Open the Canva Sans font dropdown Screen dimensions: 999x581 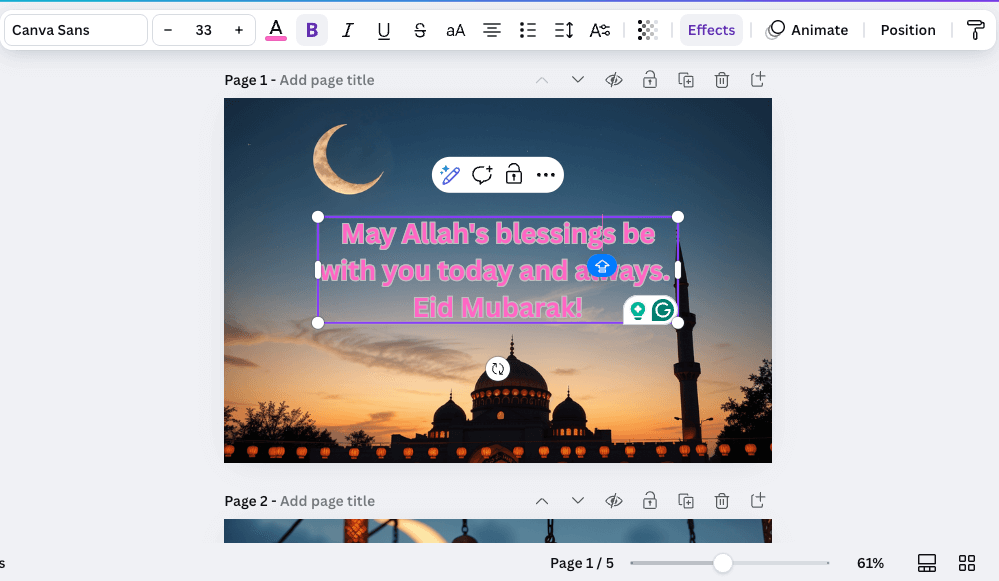[76, 30]
